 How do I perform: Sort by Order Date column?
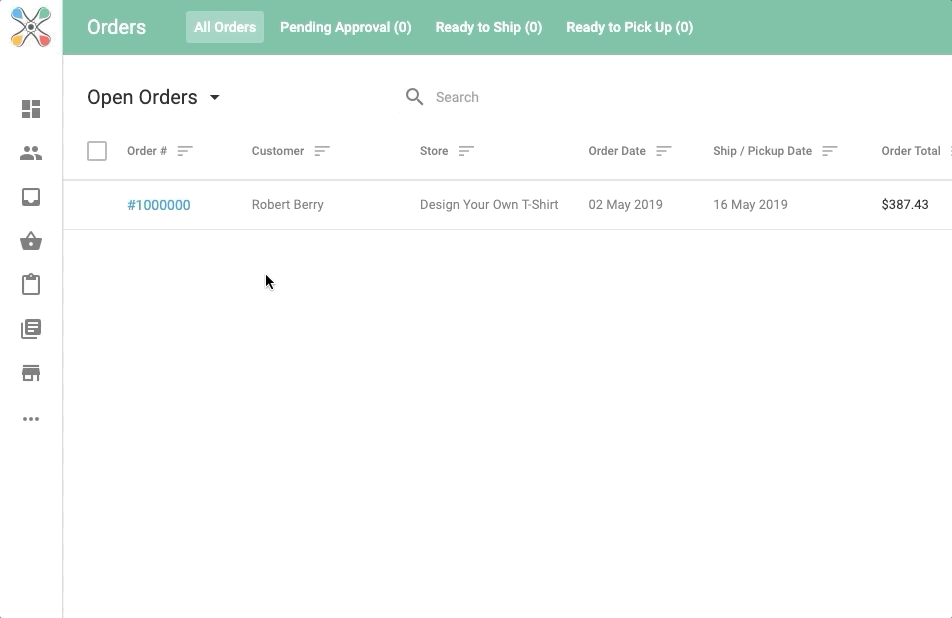pos(663,151)
